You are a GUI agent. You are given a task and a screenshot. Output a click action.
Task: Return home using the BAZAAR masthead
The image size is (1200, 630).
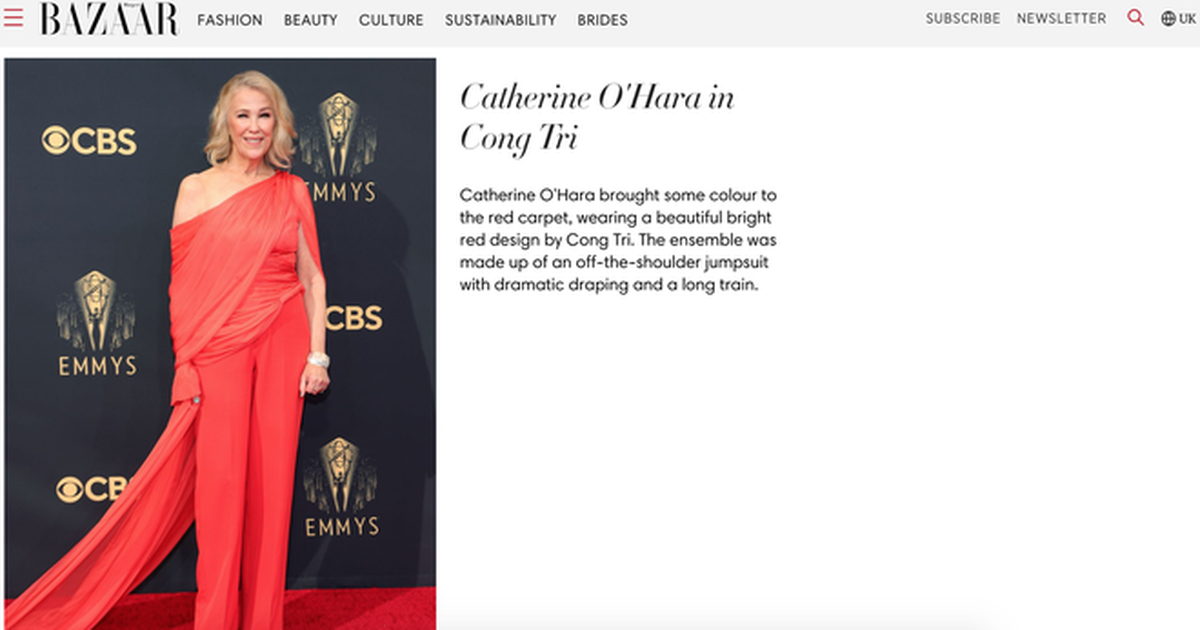coord(110,18)
